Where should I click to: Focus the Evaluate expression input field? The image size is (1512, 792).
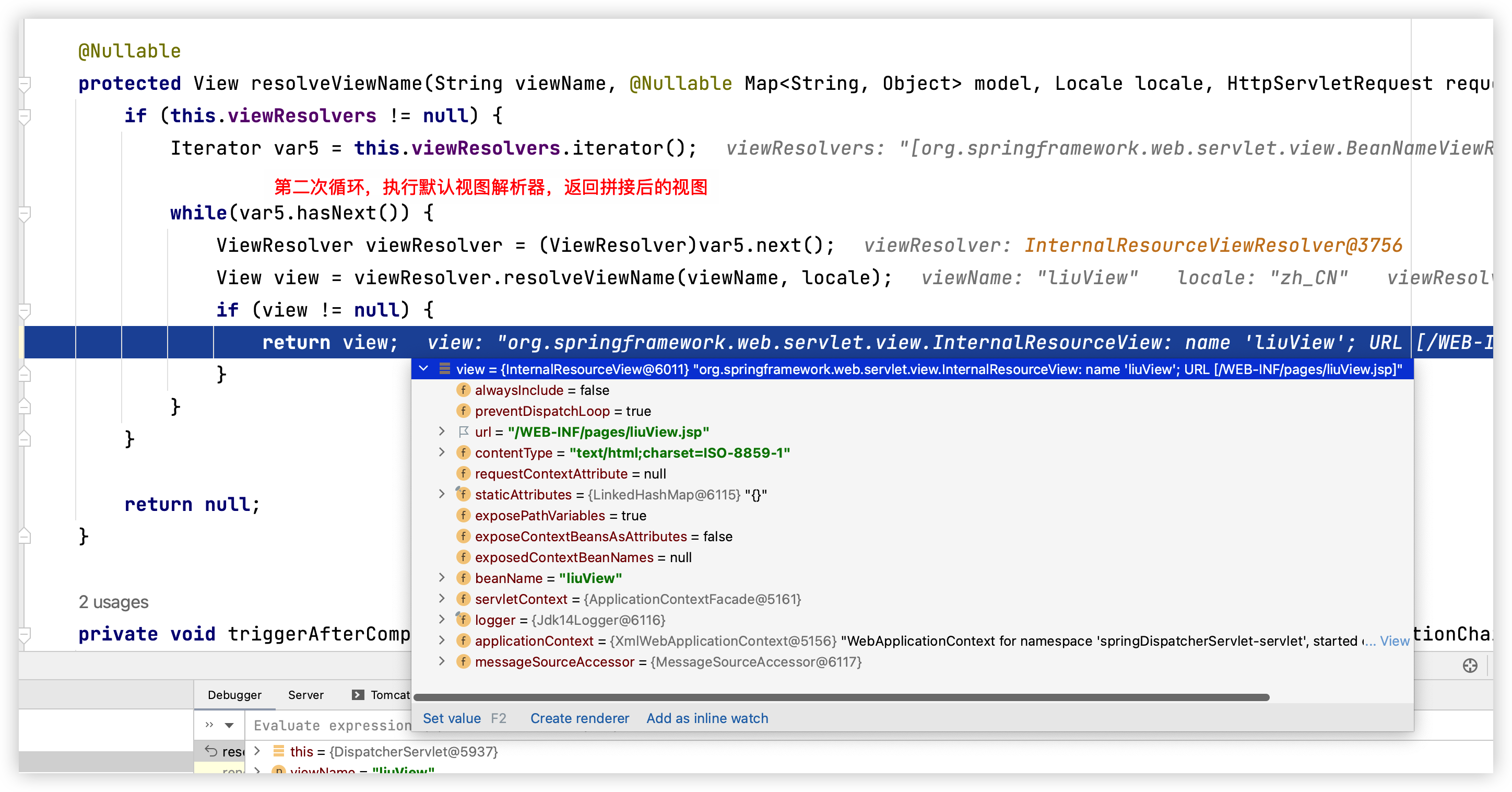[332, 725]
